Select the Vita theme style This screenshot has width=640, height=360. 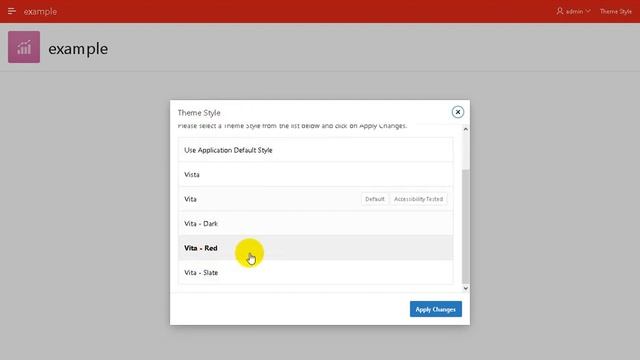[x=316, y=199]
